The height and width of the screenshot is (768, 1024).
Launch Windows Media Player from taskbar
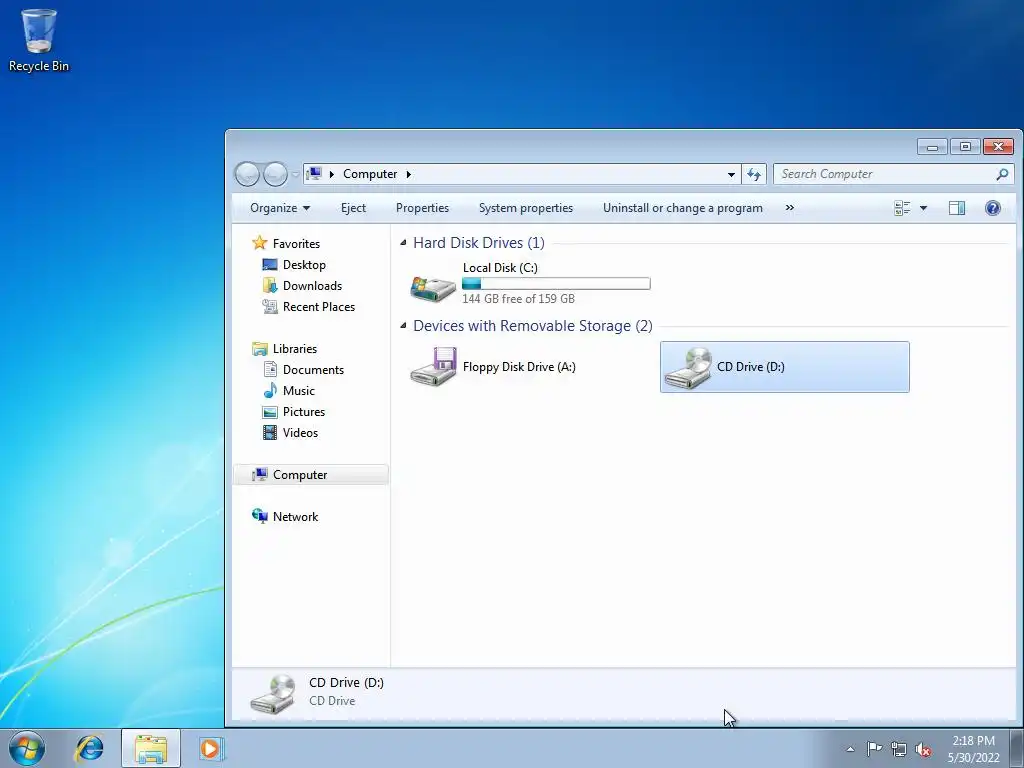(211, 748)
